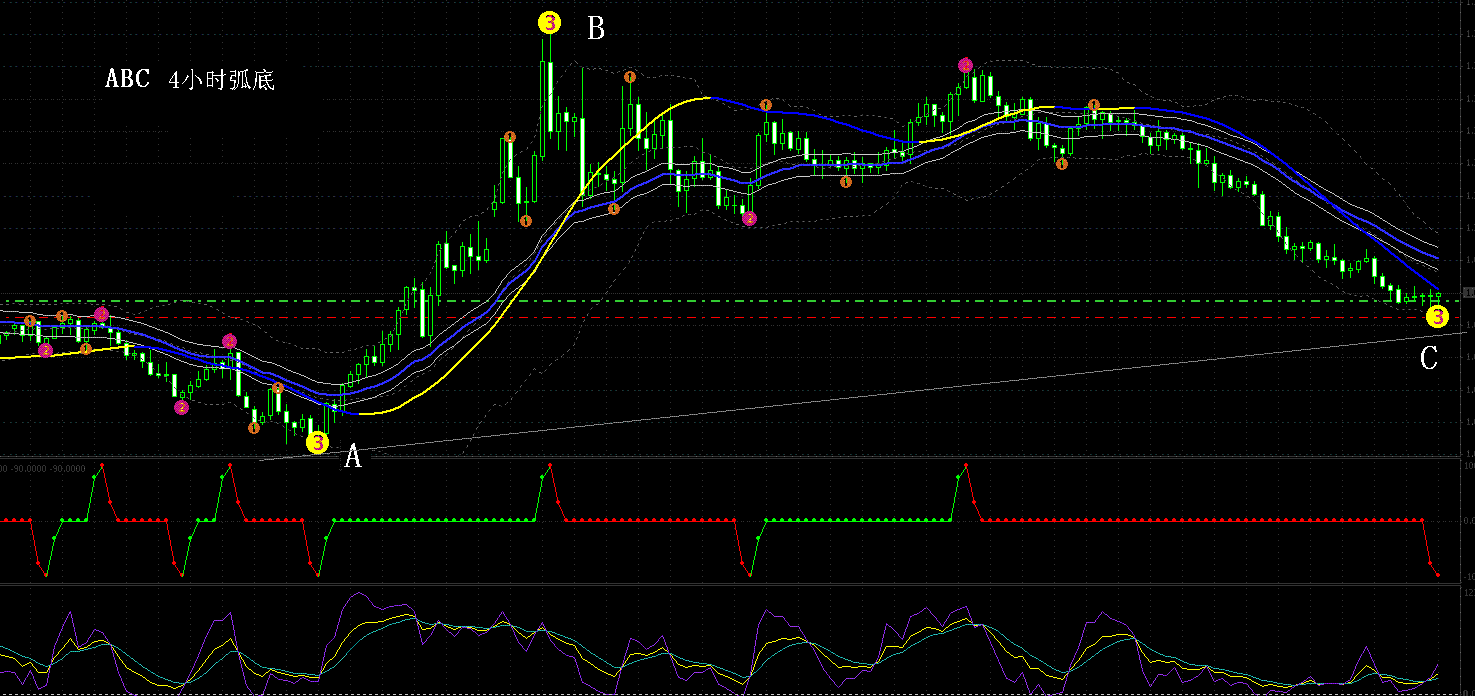Select the "ABC 4小时弧底" chart text label

(190, 80)
